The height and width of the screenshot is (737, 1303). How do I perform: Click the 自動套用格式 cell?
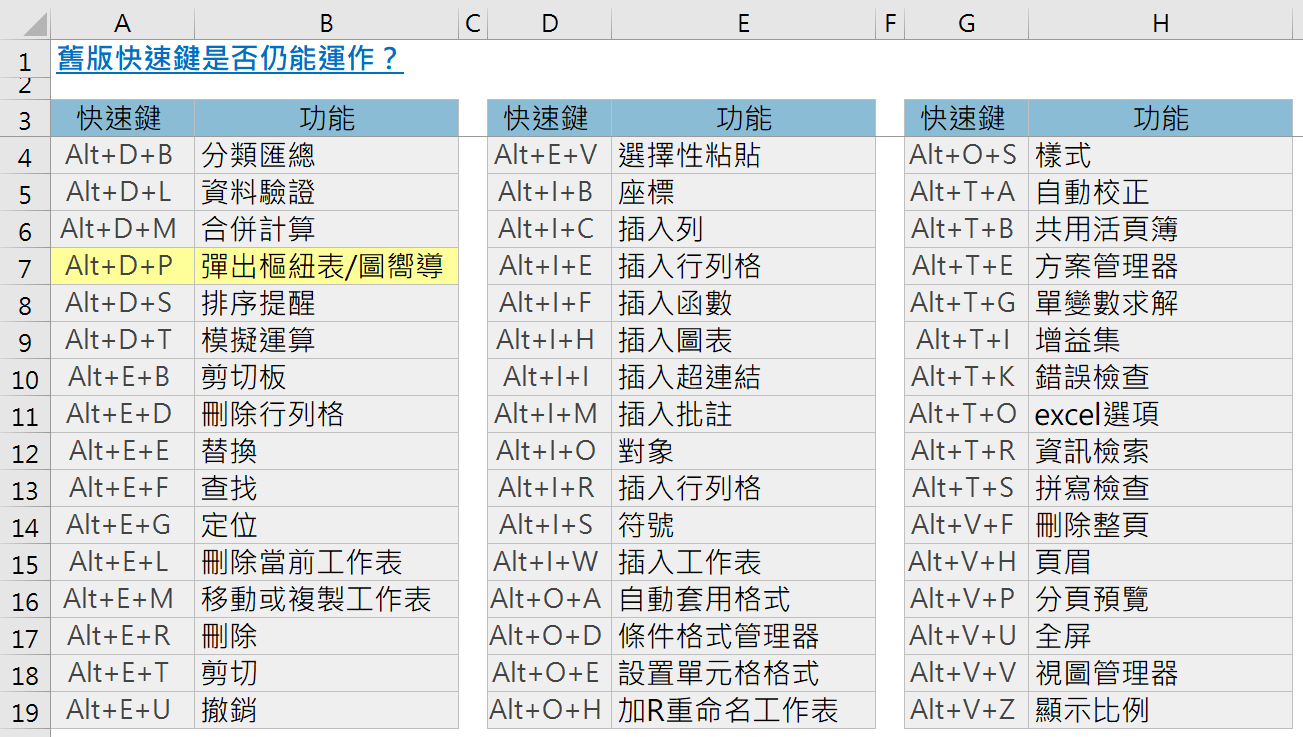[743, 599]
